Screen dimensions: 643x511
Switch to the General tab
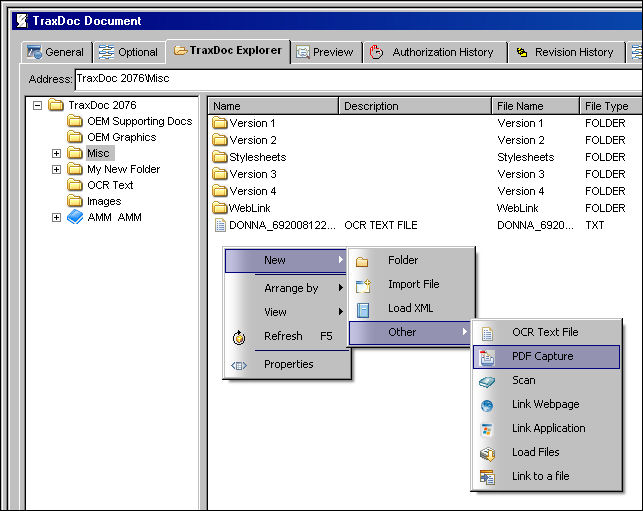[x=56, y=52]
